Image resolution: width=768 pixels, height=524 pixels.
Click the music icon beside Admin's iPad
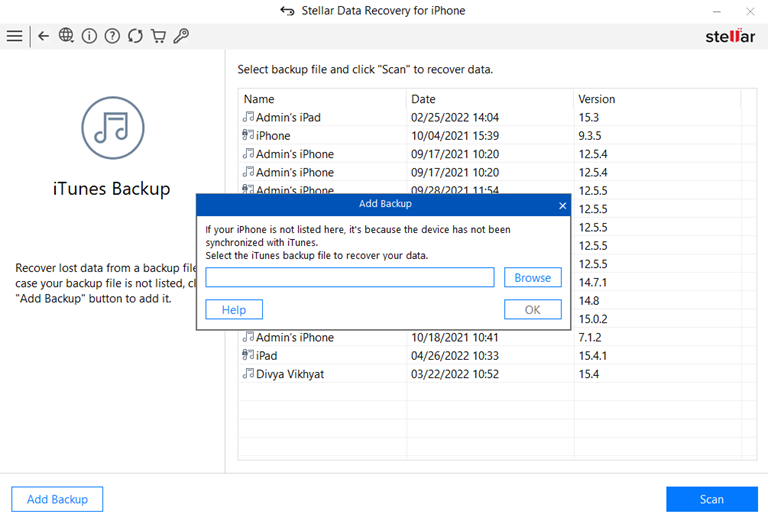[x=248, y=117]
